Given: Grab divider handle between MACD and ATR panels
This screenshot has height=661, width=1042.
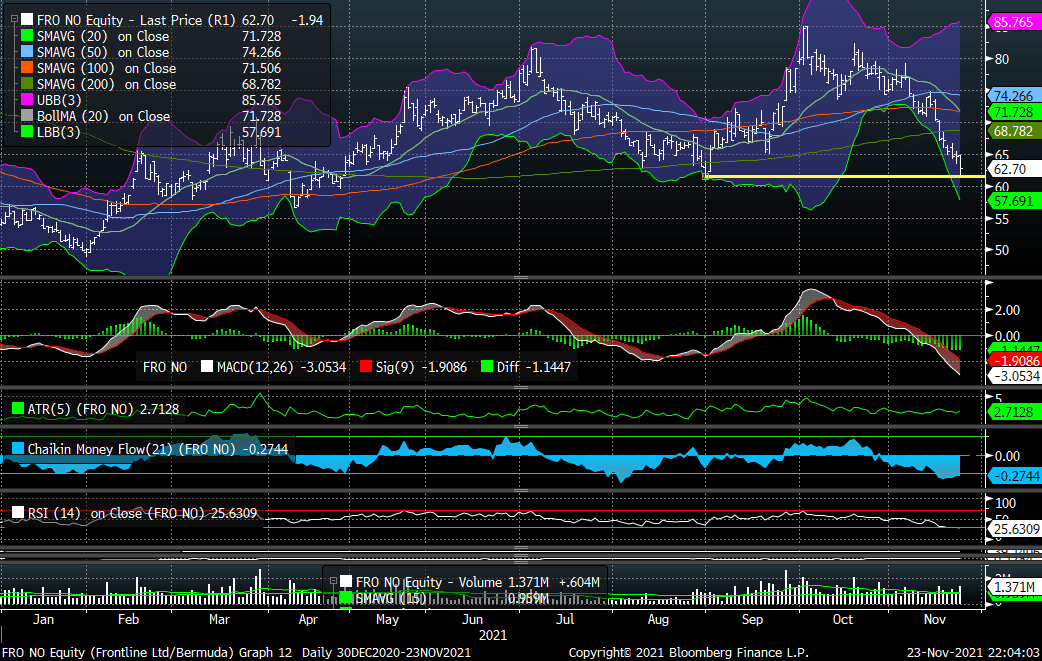Looking at the screenshot, I should 521,387.
